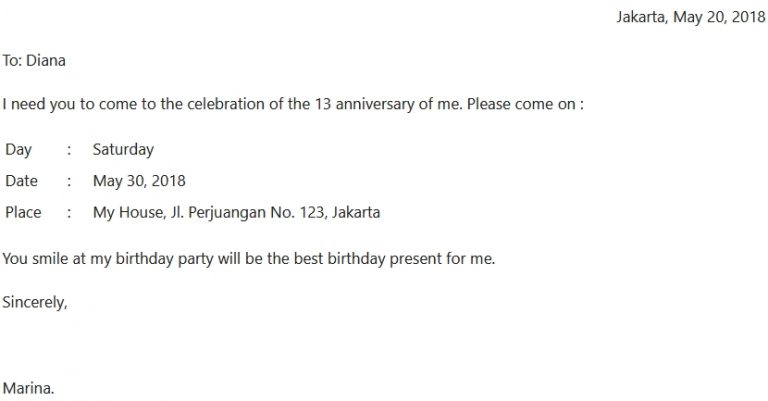Click the signature name 'Marina.'
This screenshot has width=768, height=401.
28,388
